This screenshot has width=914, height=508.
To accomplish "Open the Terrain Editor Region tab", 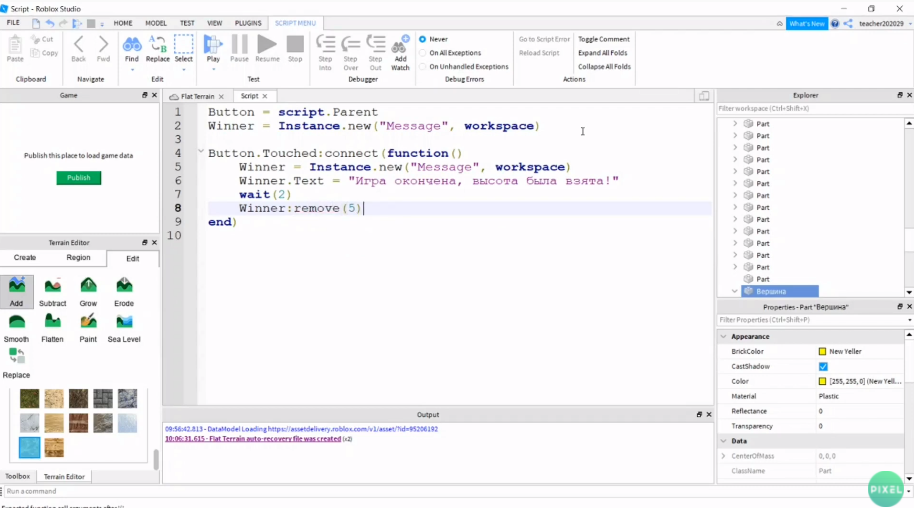I will (x=78, y=257).
